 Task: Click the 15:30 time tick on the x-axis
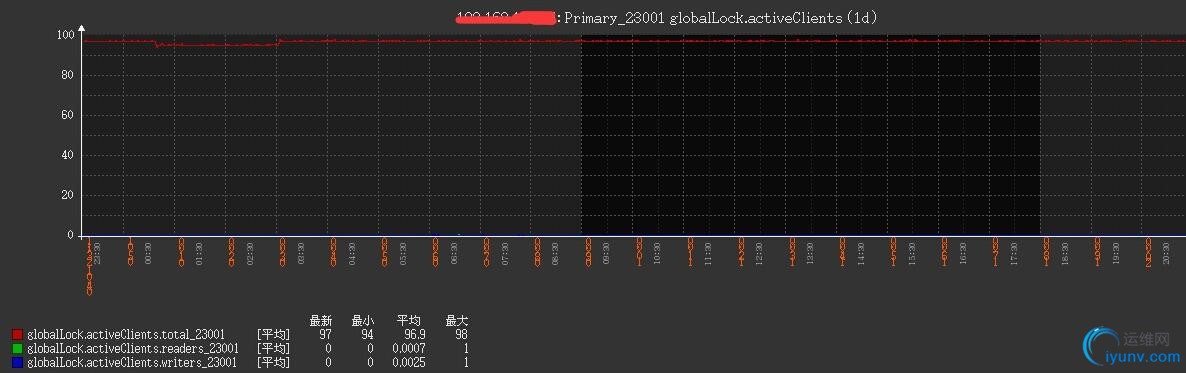tap(911, 253)
